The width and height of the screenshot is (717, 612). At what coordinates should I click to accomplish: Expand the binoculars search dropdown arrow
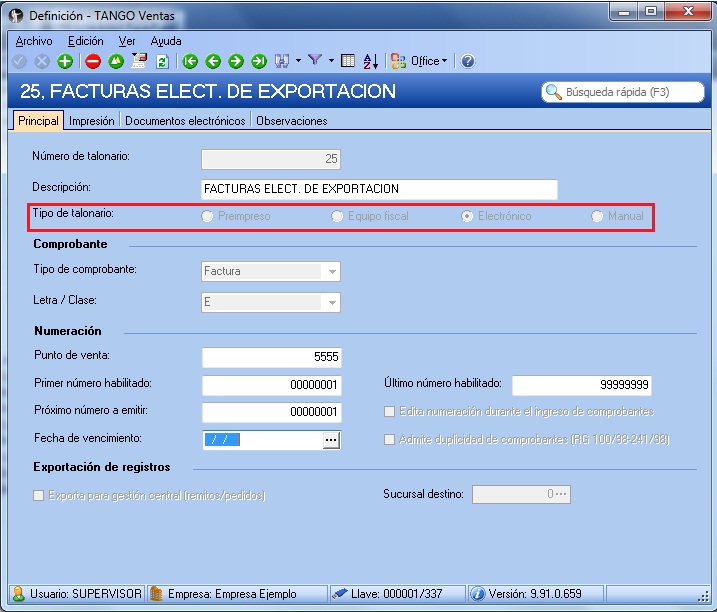pos(298,61)
